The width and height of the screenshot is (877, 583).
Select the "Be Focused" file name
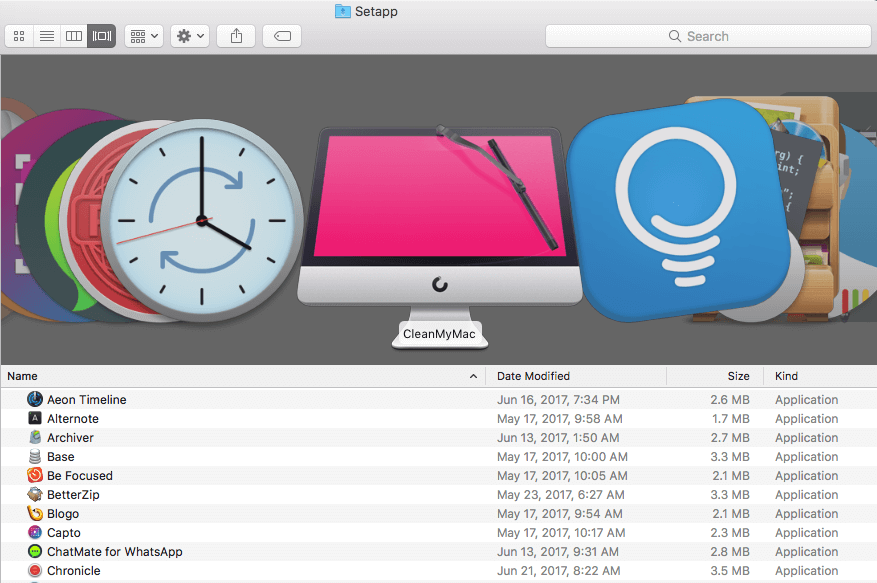coord(80,476)
